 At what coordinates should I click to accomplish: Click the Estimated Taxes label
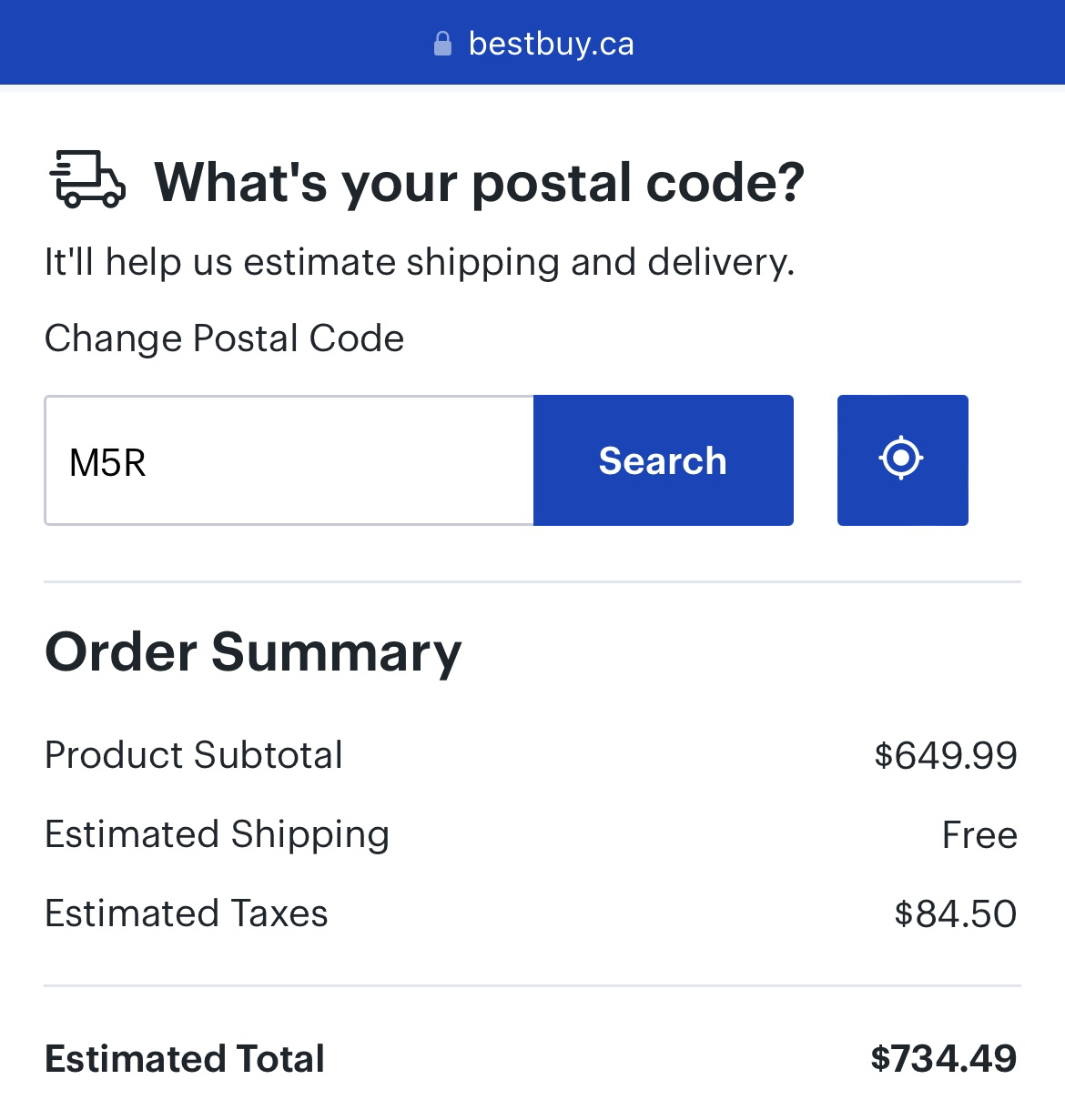click(186, 913)
